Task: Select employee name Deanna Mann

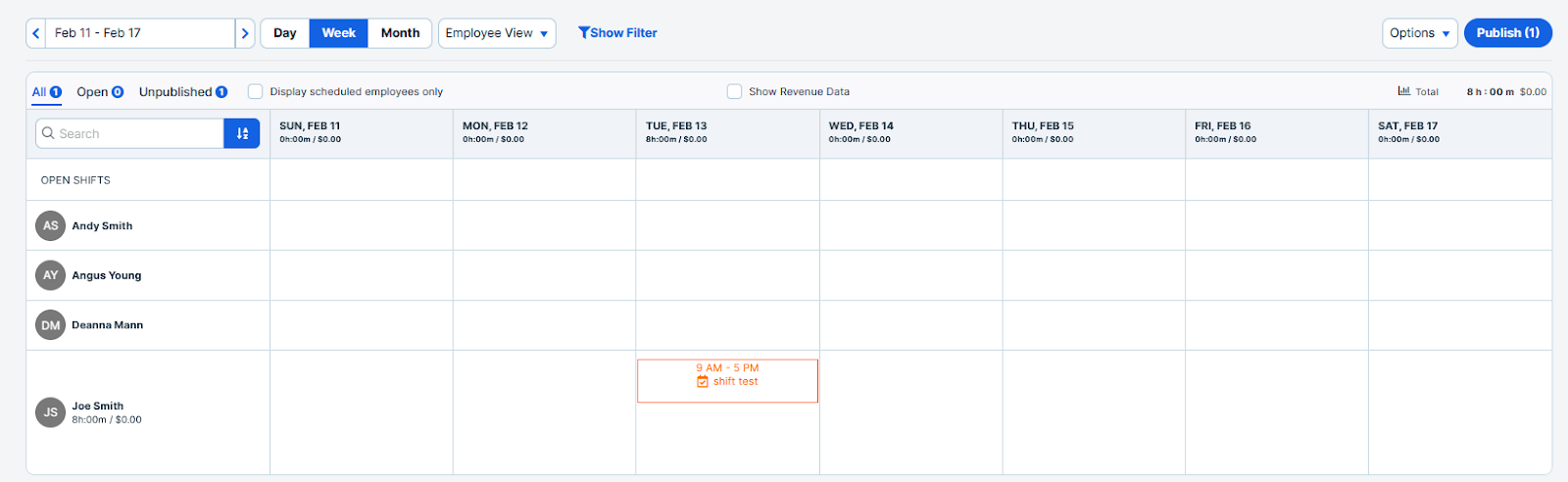Action: [x=108, y=325]
